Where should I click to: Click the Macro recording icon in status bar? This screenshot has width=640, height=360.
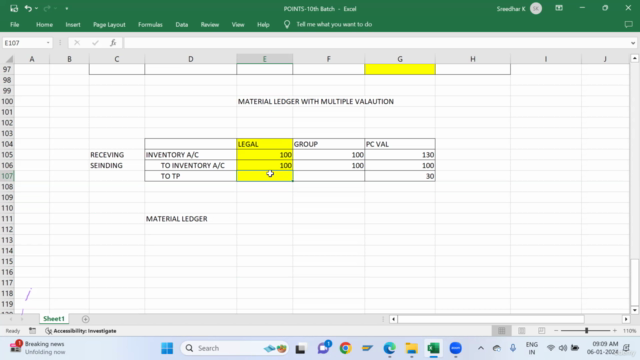pos(32,331)
